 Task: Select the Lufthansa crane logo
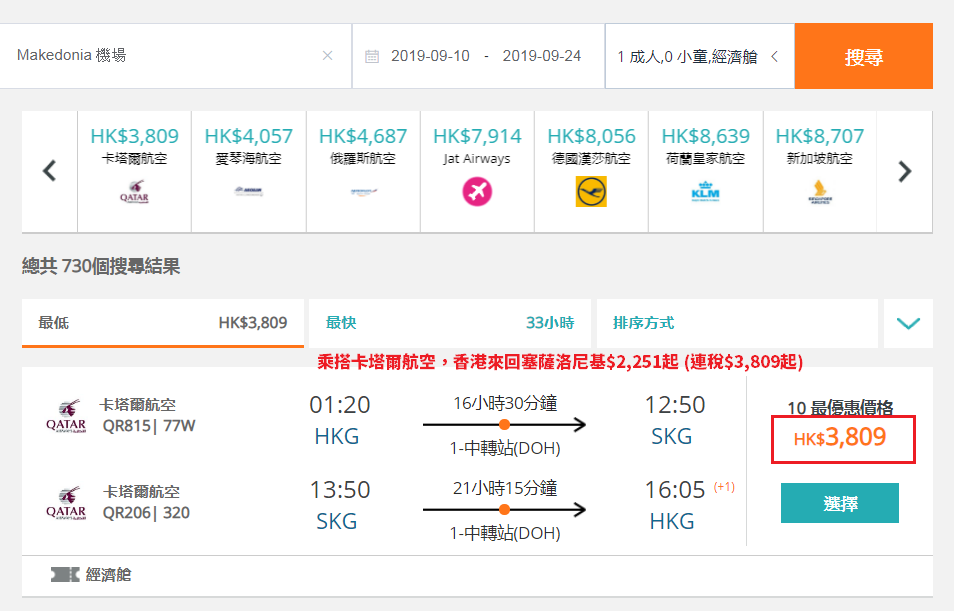[x=591, y=192]
